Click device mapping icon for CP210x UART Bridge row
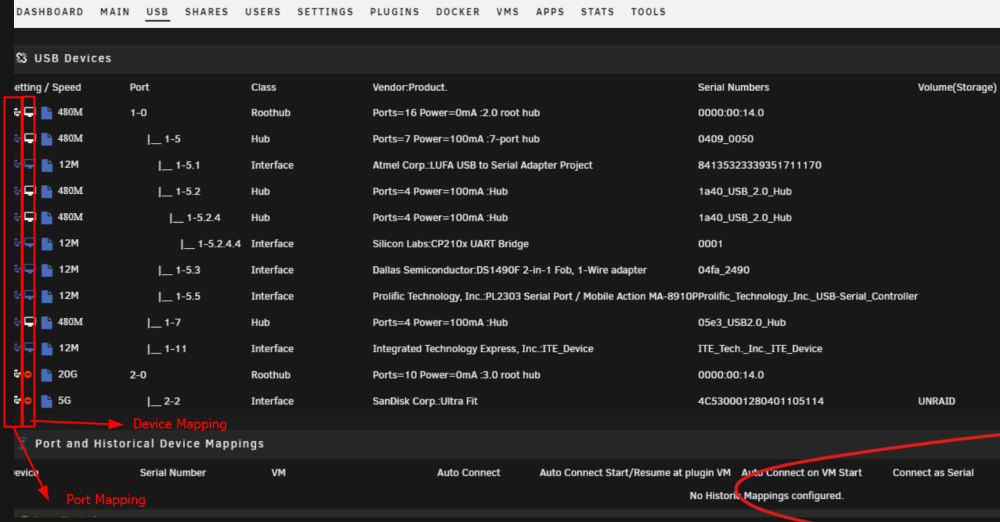Screen dimensions: 1000x522 click(29, 243)
